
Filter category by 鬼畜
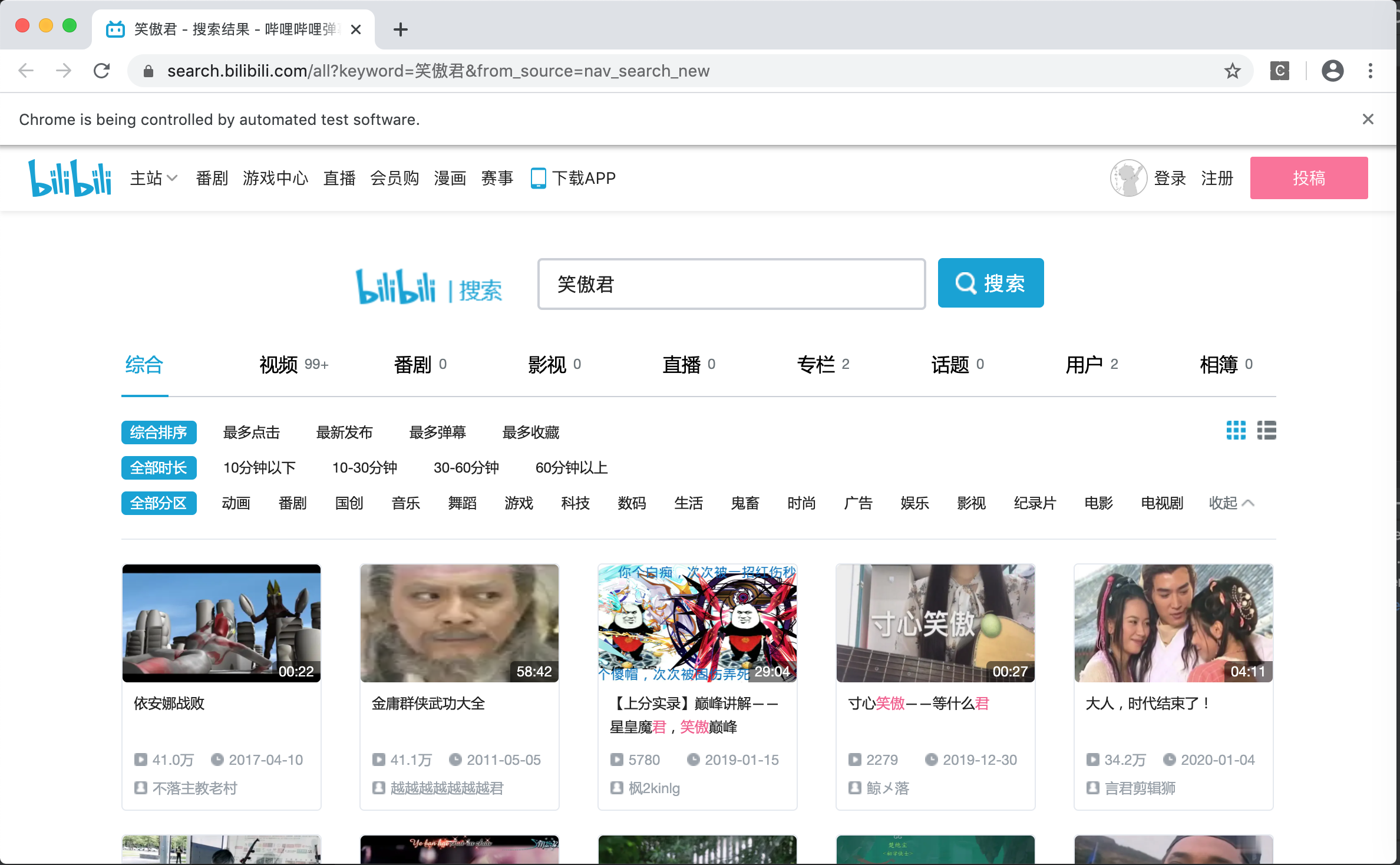(x=745, y=503)
